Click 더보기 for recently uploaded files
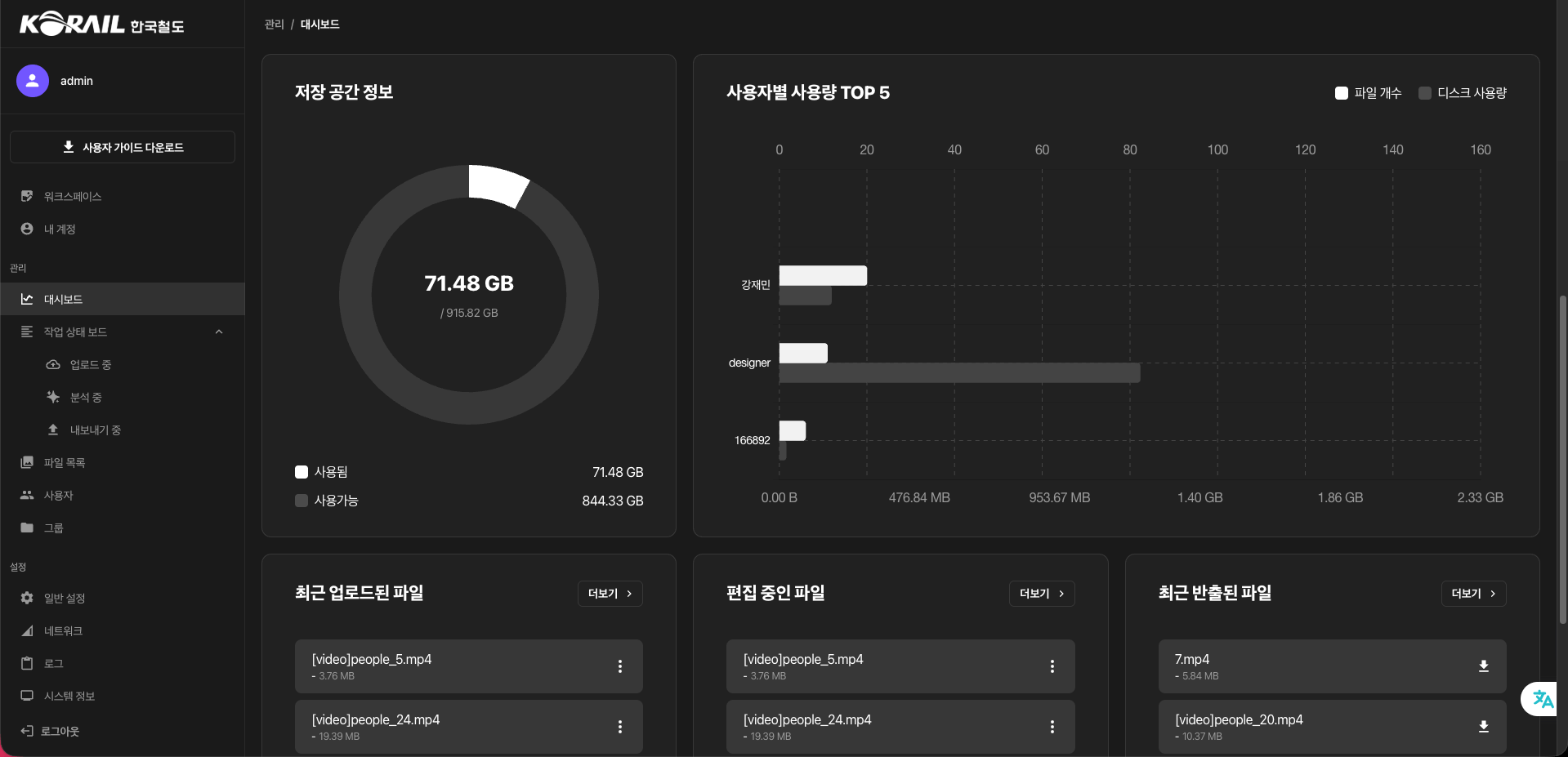The image size is (1568, 757). 610,594
